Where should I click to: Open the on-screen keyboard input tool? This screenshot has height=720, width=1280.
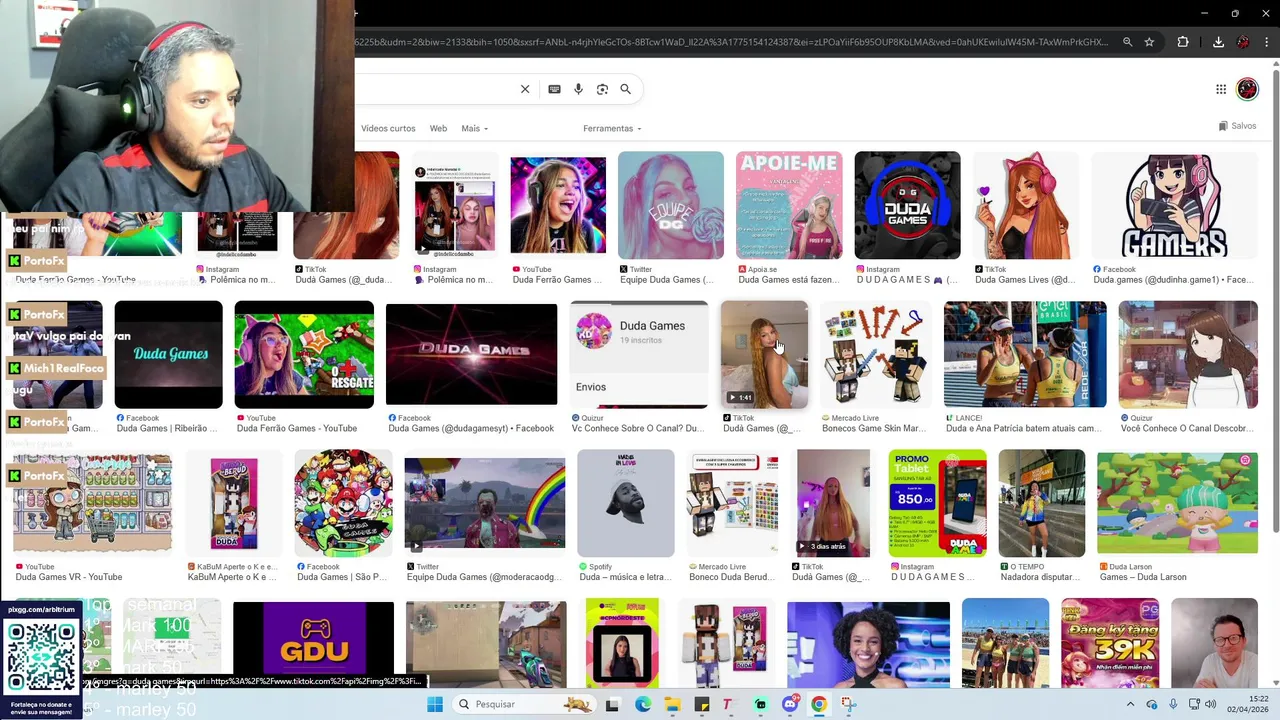554,89
